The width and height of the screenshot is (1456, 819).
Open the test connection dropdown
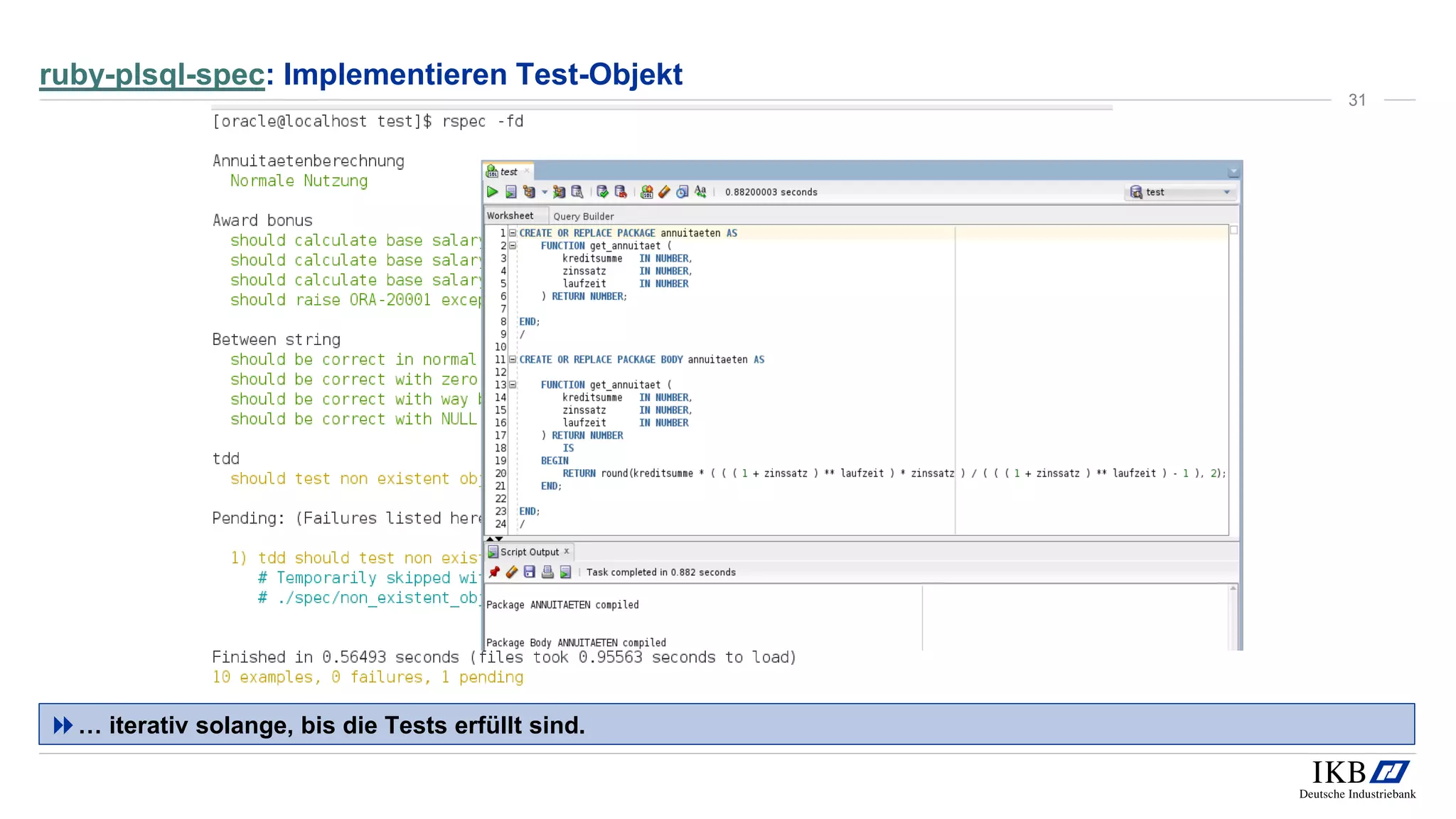(1226, 193)
